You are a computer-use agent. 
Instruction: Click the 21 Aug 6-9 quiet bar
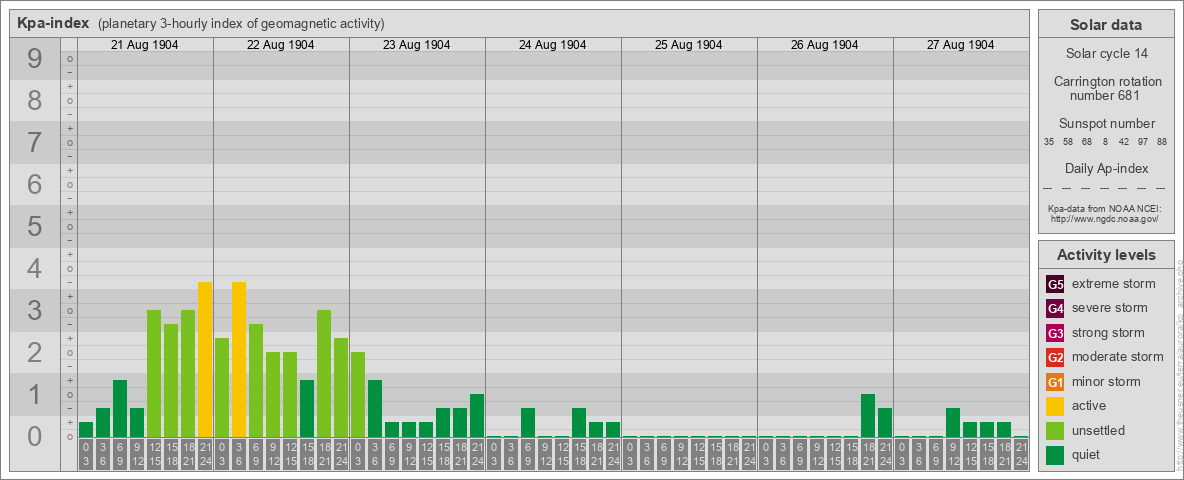(x=120, y=408)
